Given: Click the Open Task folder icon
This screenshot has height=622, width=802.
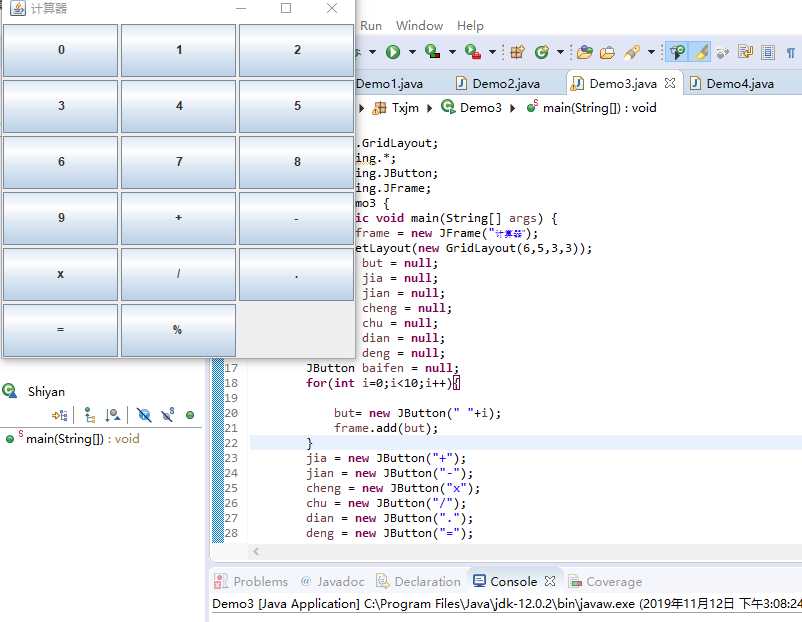Looking at the screenshot, I should pyautogui.click(x=607, y=52).
